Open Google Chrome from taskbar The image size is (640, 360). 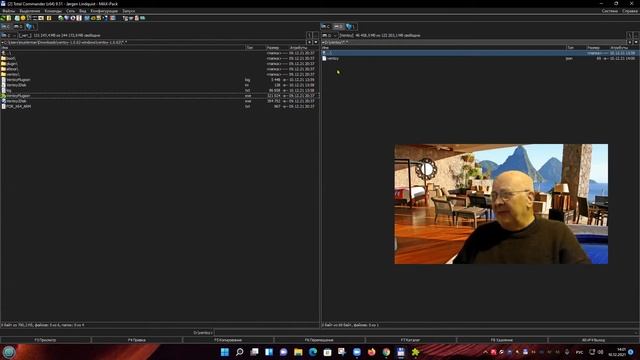(x=386, y=352)
